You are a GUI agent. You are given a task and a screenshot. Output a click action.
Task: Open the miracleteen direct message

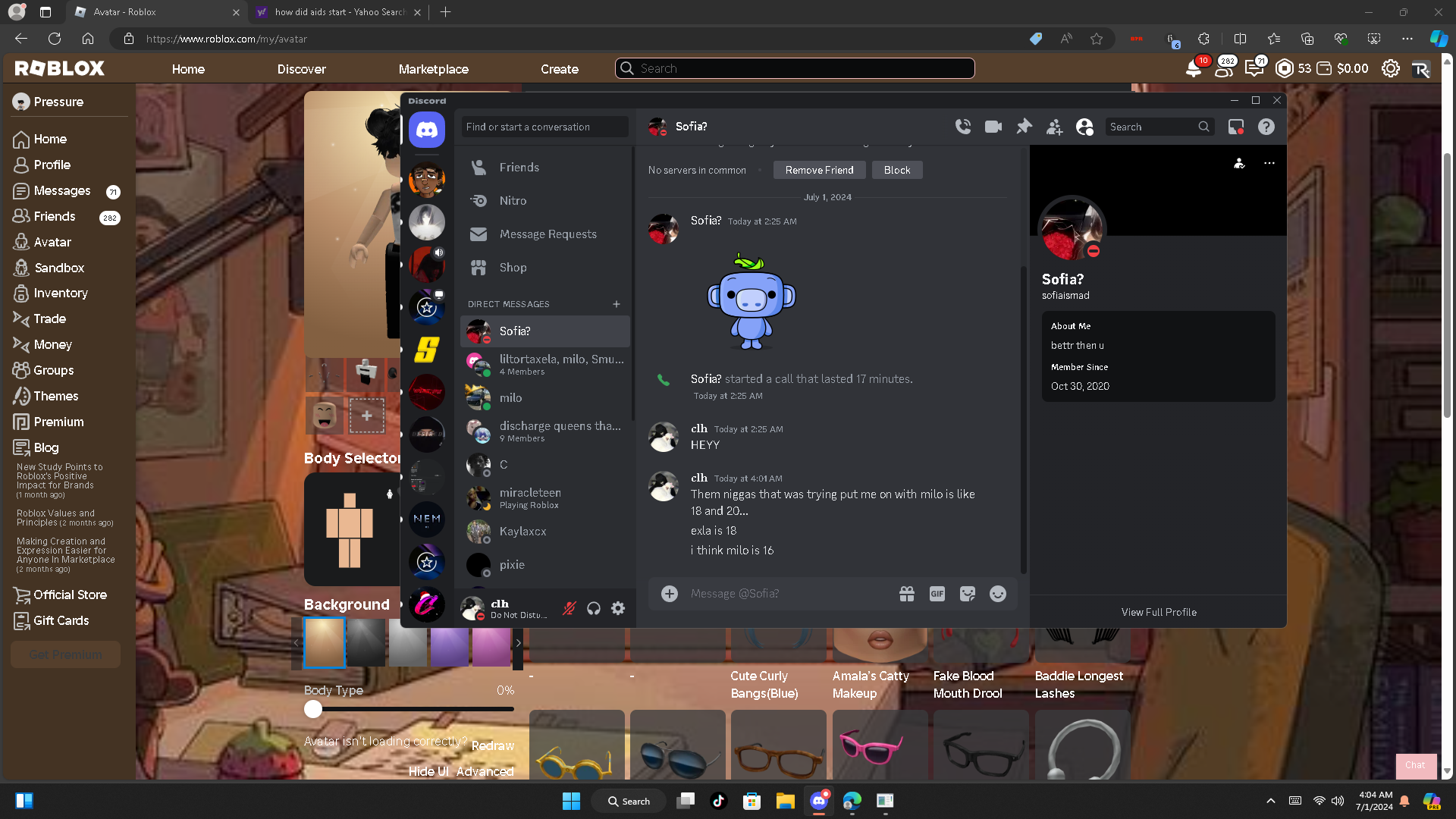[545, 498]
